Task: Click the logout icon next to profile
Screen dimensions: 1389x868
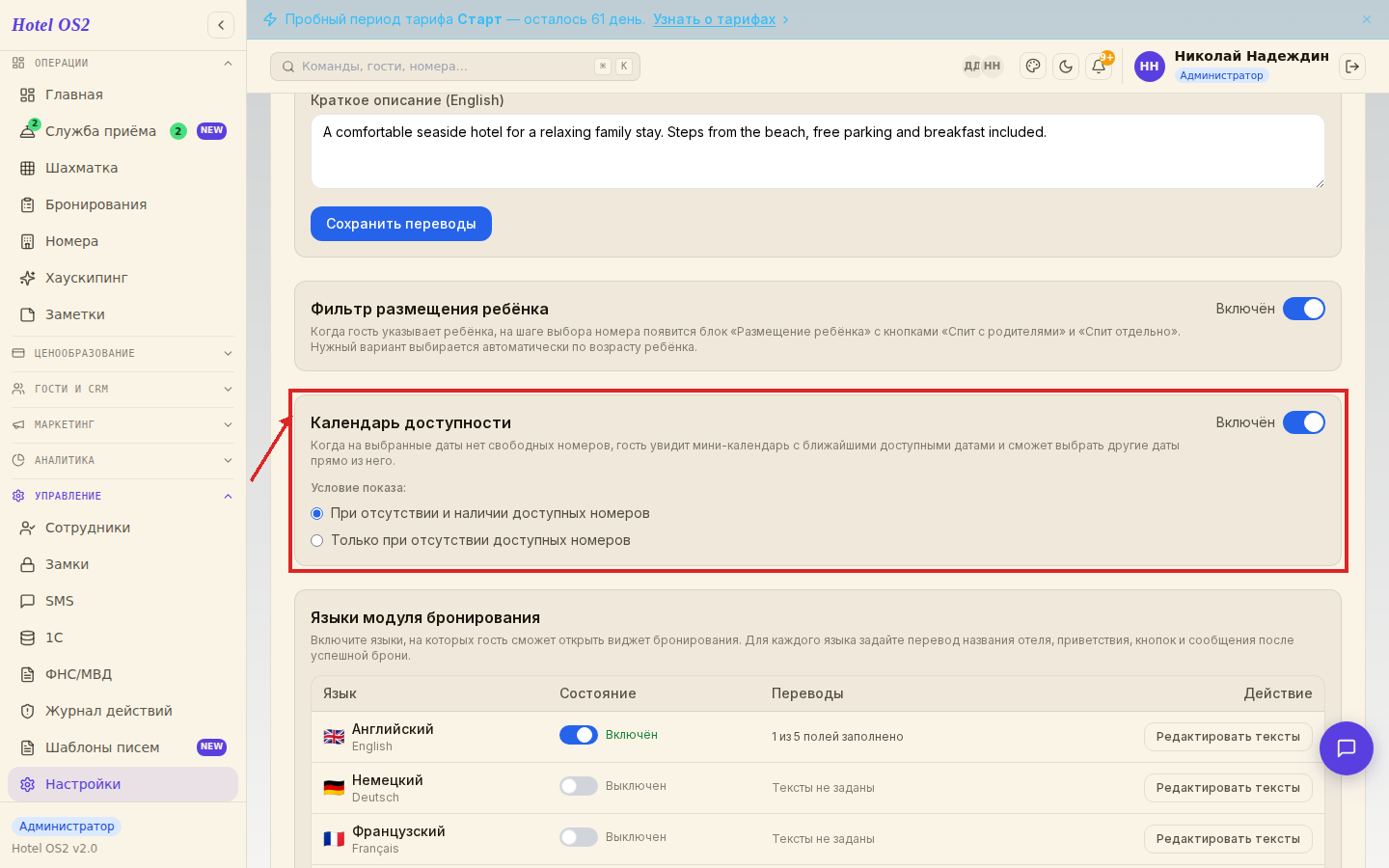Action: (1352, 67)
